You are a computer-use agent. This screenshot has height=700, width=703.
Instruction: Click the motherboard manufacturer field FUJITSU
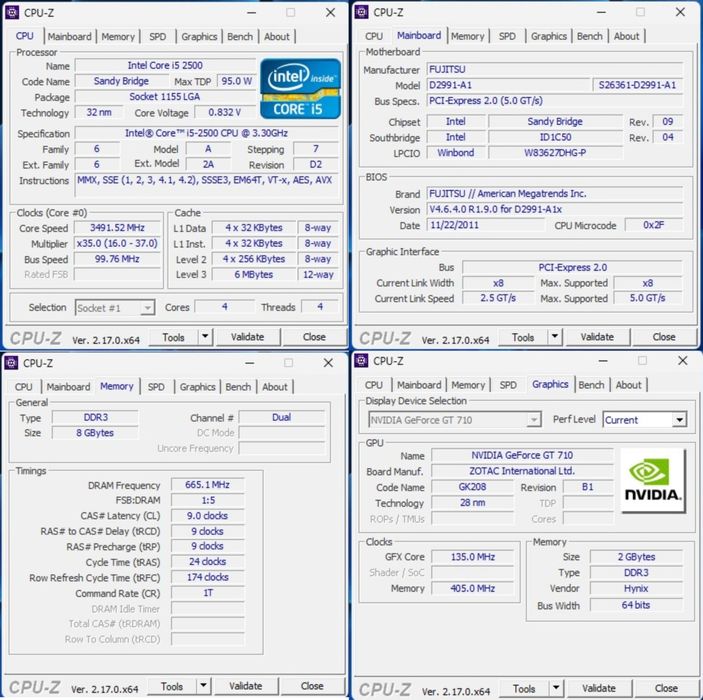coord(555,70)
